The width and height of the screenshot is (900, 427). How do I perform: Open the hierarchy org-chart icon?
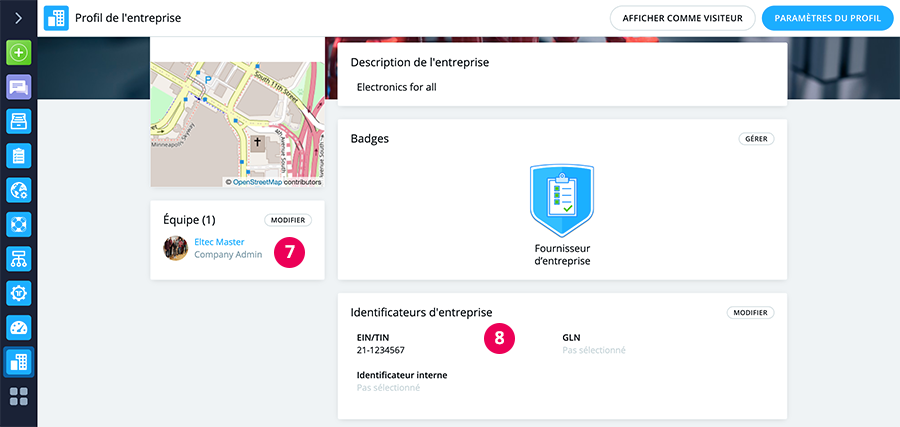[18, 259]
